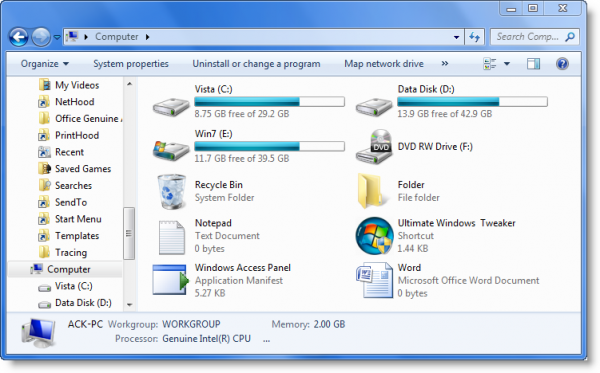Click System properties

(x=131, y=64)
